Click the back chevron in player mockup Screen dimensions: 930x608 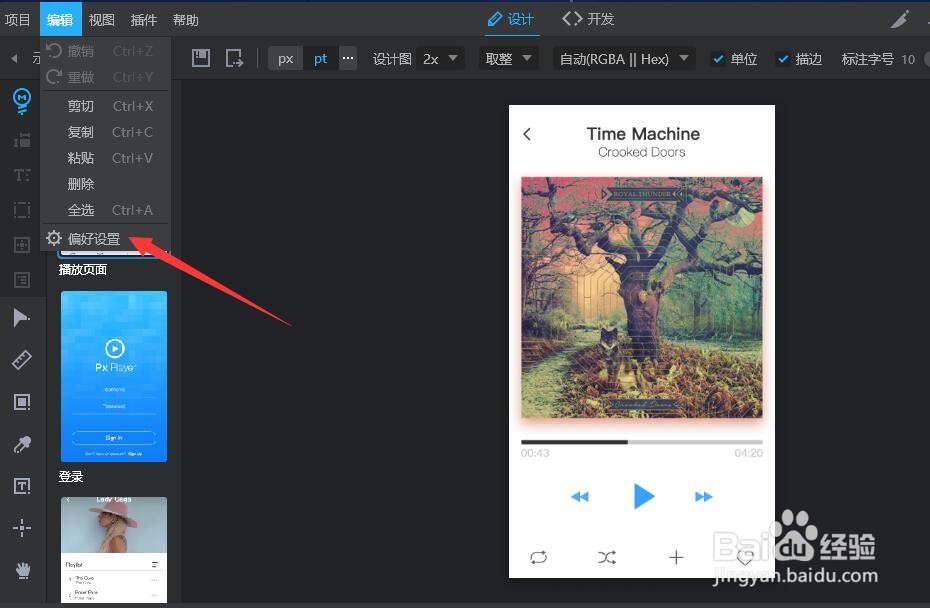(527, 134)
